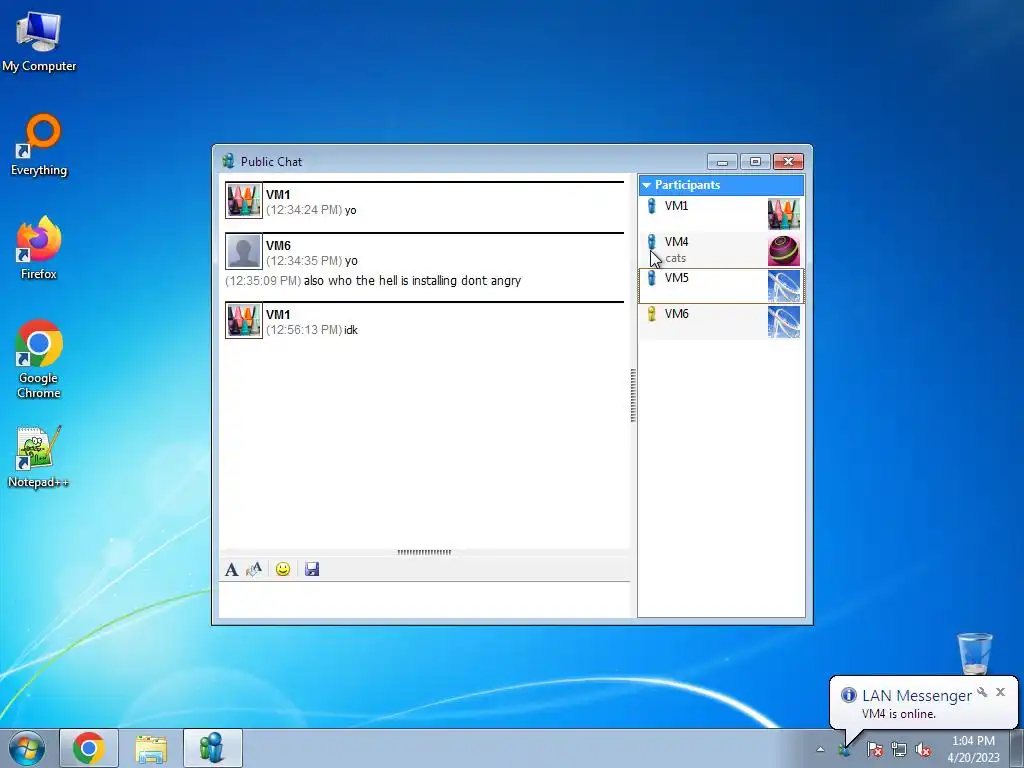Open notification balloon wrench options

pos(982,692)
